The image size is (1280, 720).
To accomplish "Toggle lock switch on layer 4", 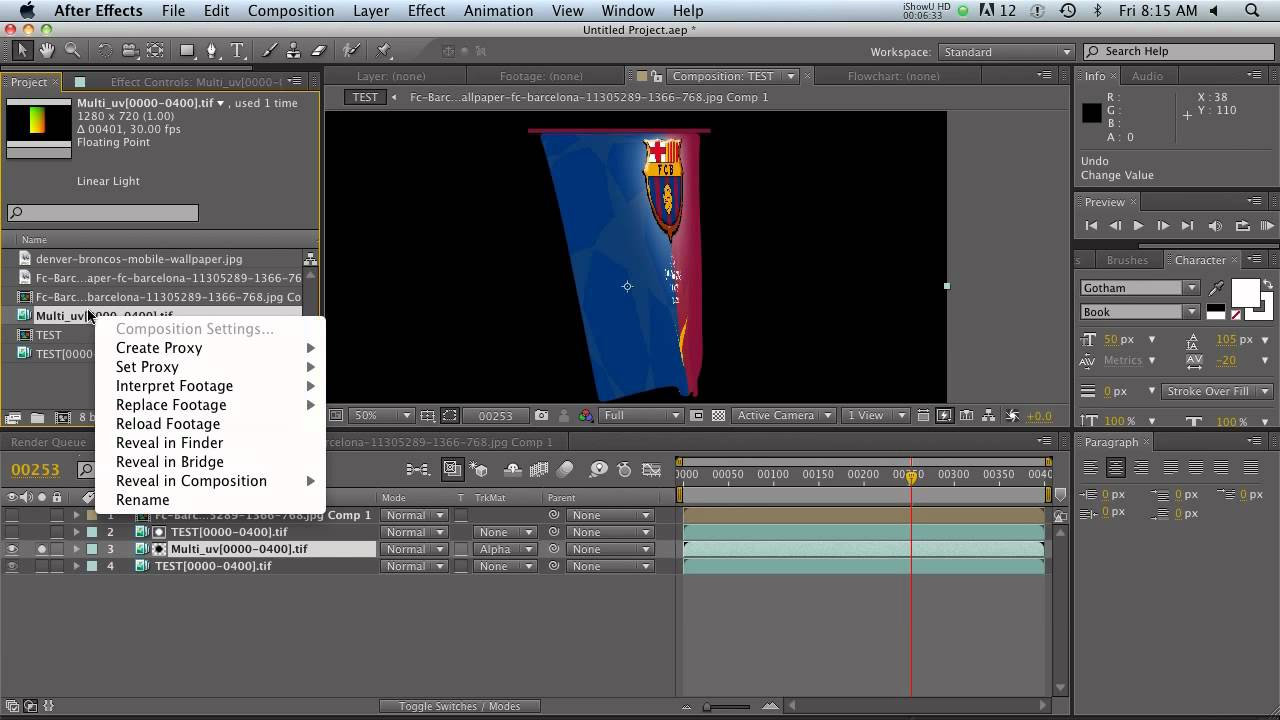I will pos(57,566).
